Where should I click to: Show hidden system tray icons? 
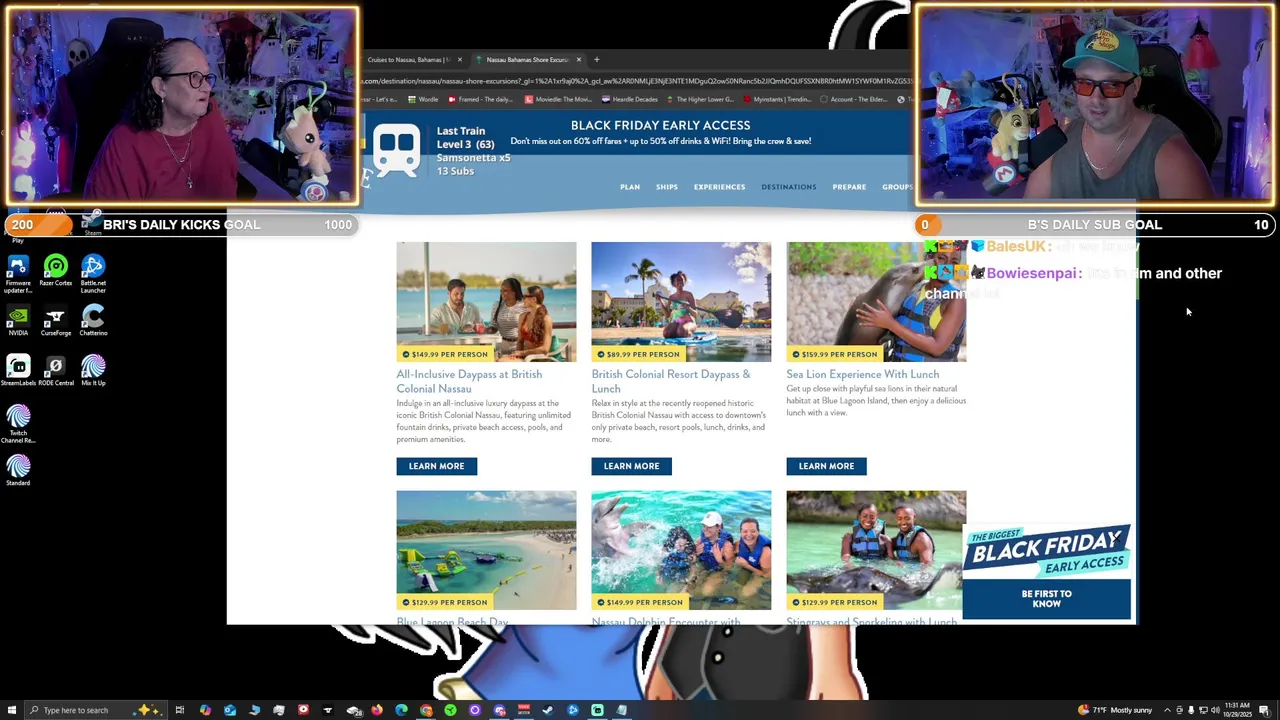click(x=1167, y=710)
